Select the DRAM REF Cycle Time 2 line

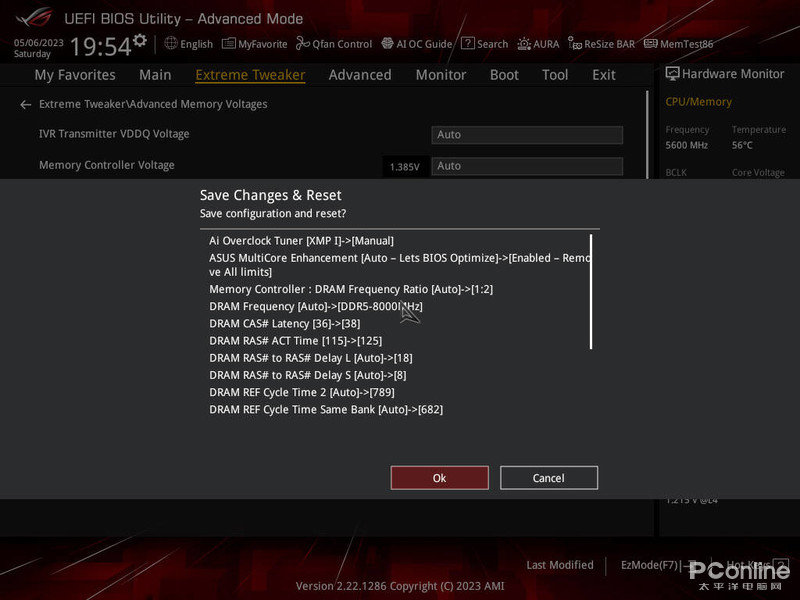tap(302, 392)
